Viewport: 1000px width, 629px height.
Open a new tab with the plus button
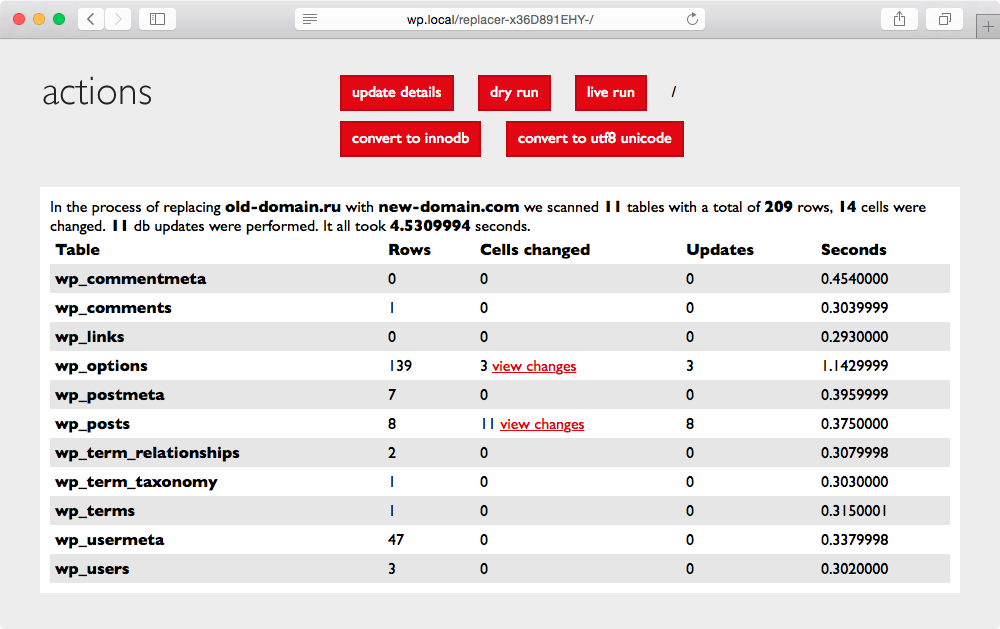(988, 27)
